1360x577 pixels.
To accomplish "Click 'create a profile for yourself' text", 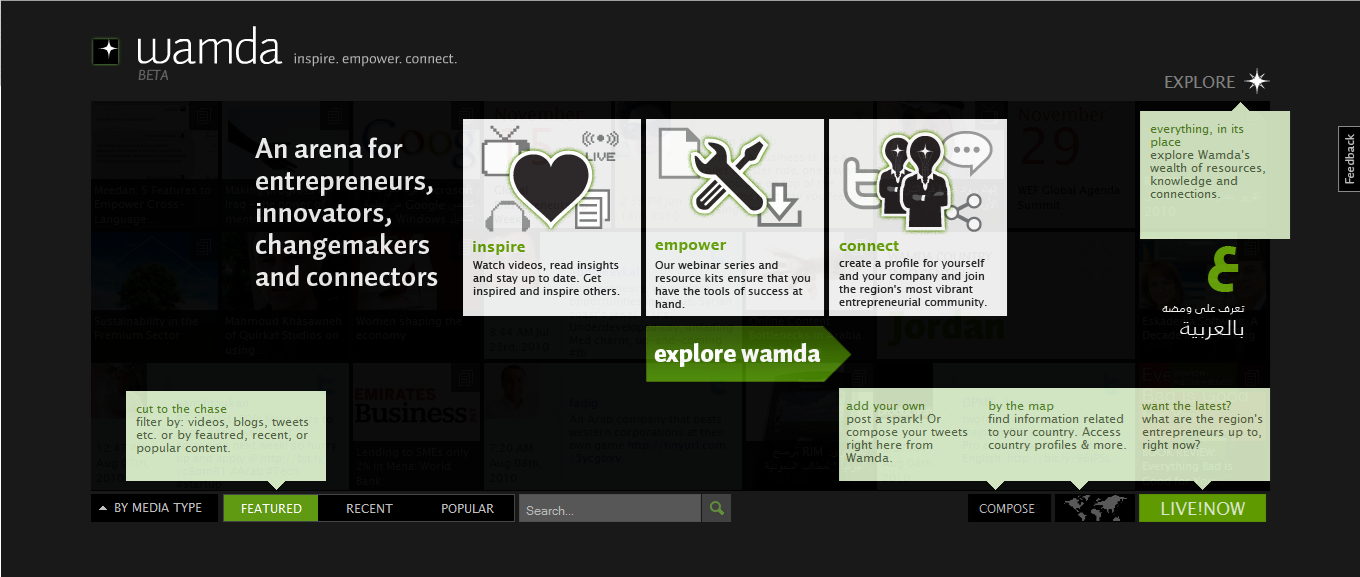I will click(913, 282).
